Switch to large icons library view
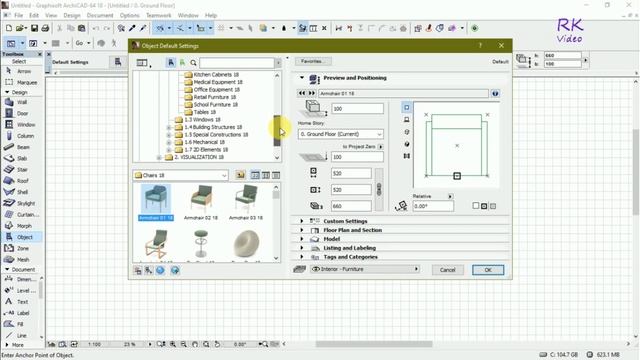This screenshot has height=360, width=640. pos(255,175)
